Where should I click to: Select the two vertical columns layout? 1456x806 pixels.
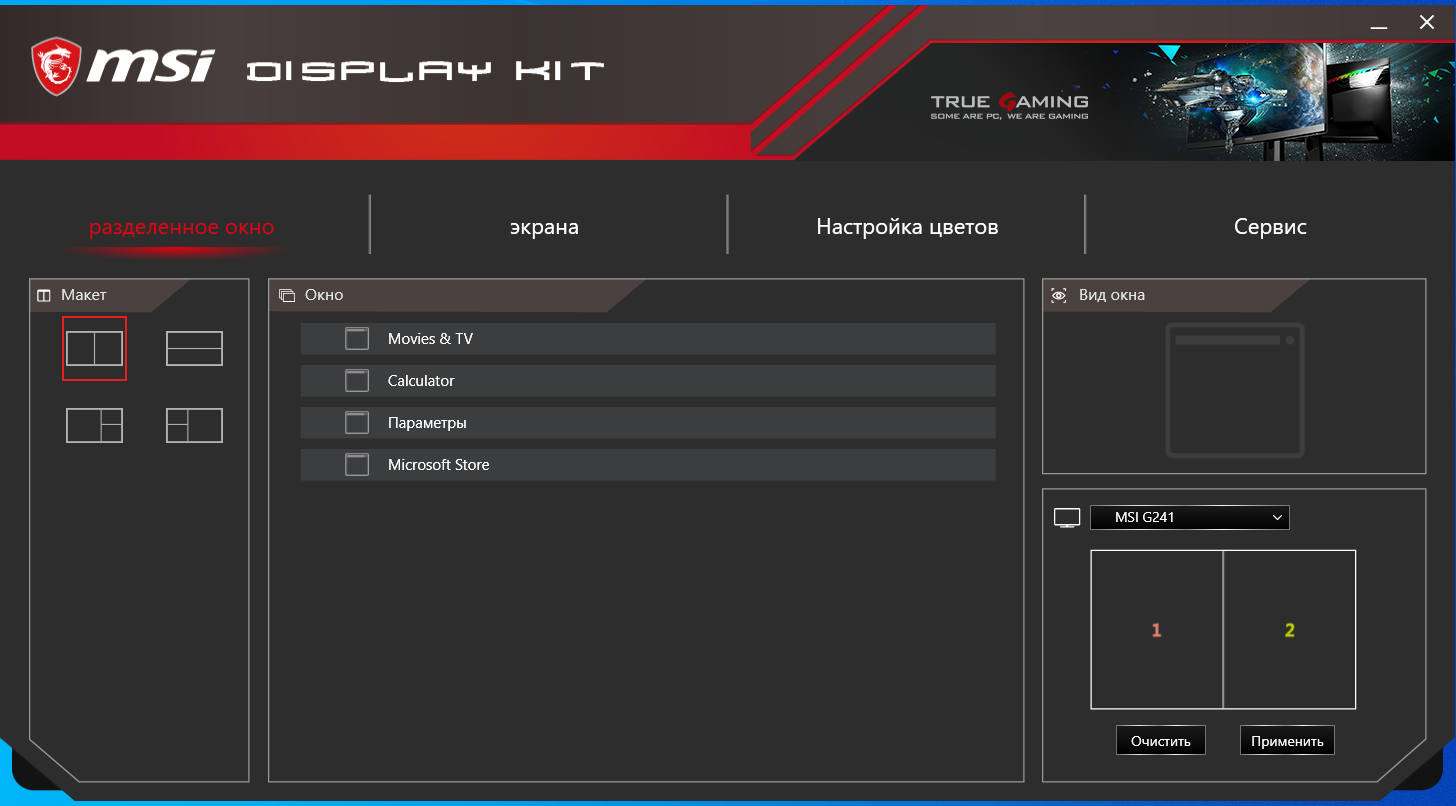(94, 348)
